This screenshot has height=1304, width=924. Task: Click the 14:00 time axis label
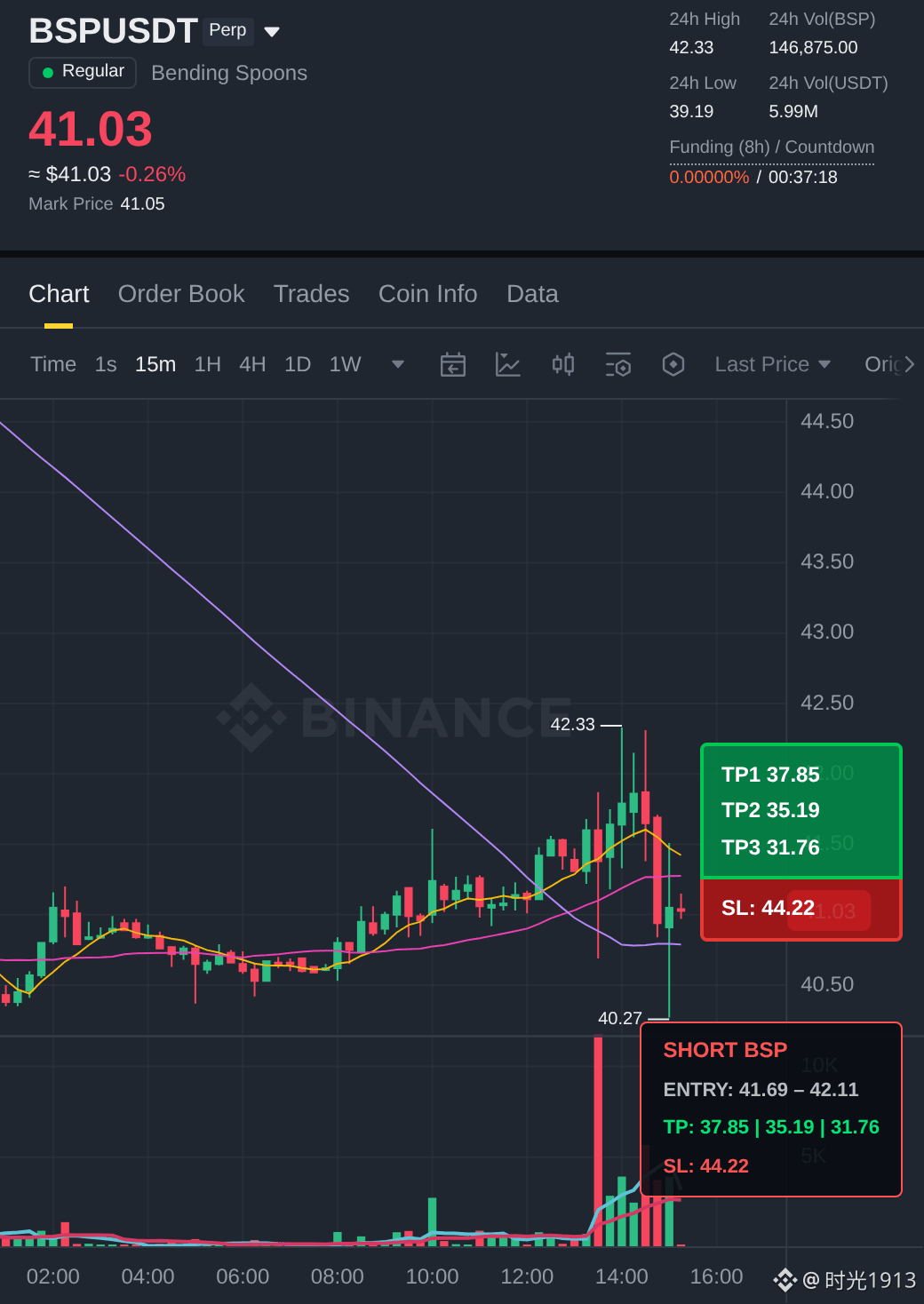pyautogui.click(x=622, y=1276)
